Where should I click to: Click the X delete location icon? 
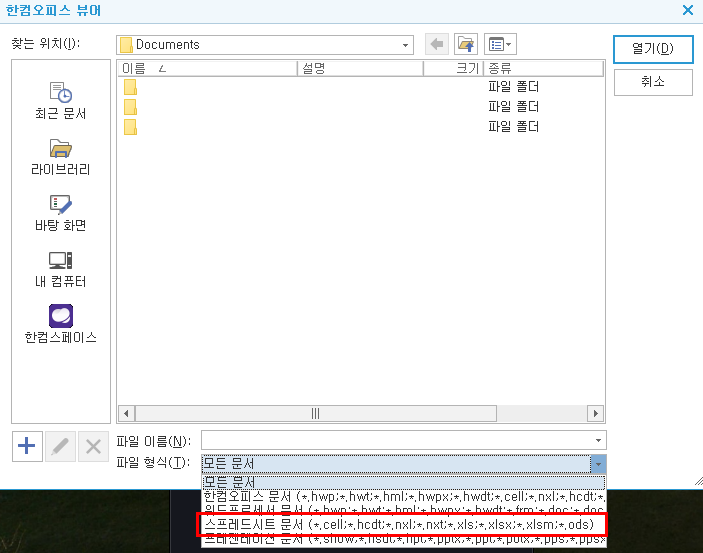tap(93, 446)
